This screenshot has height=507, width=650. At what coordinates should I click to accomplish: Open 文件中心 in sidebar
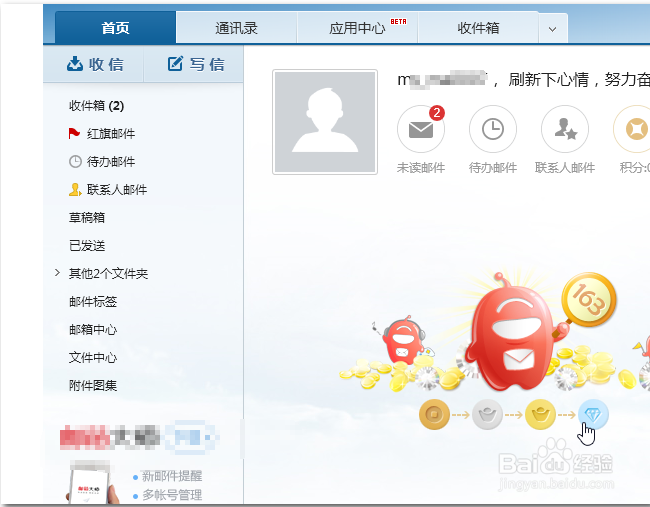point(93,357)
